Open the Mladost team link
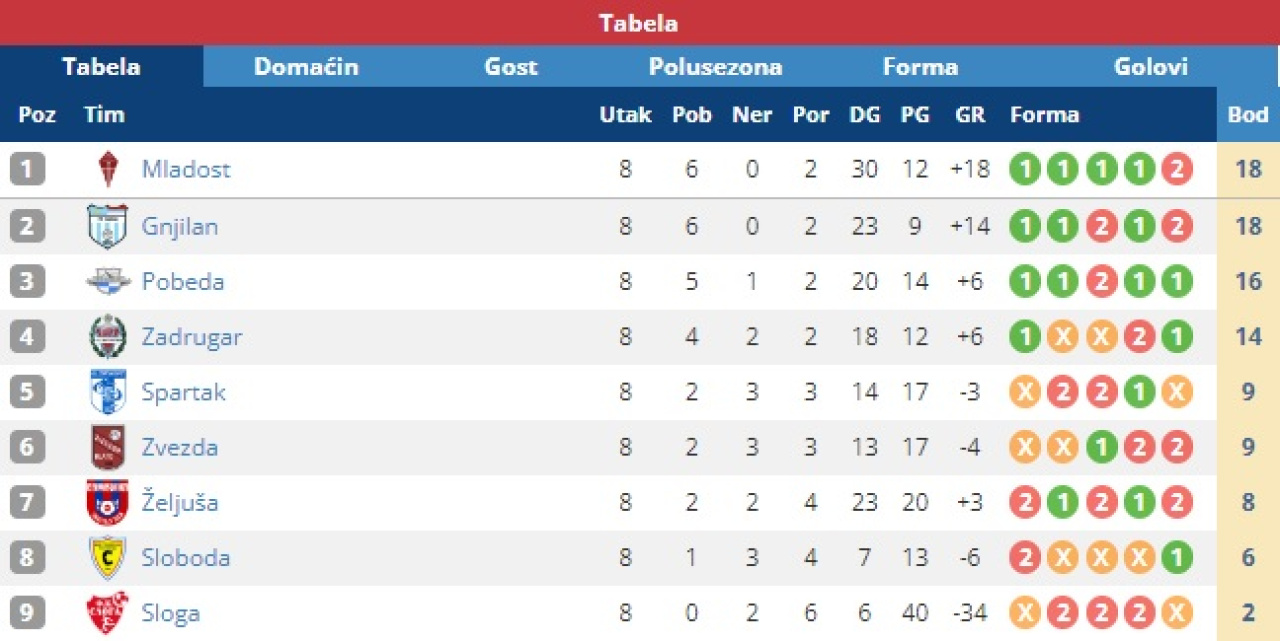 [x=186, y=169]
